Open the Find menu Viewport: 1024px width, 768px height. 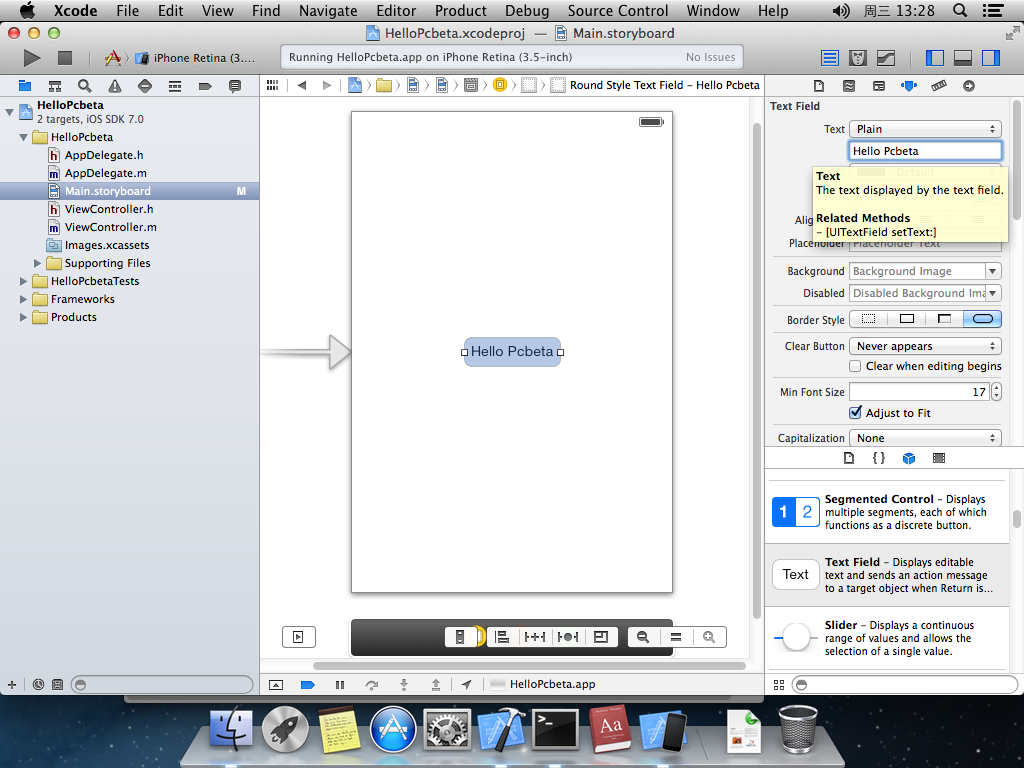[x=266, y=10]
